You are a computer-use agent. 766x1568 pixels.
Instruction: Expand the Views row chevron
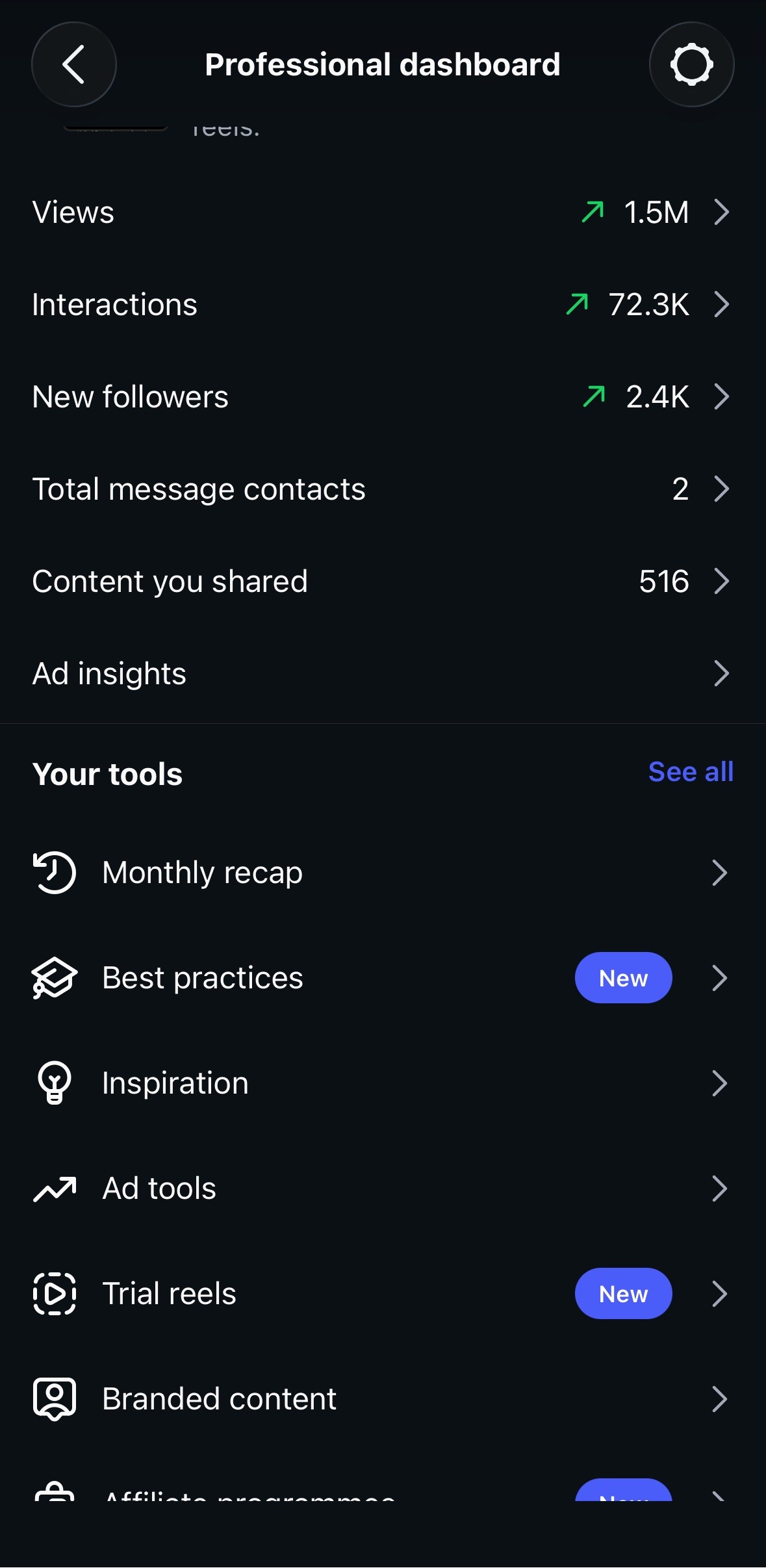click(x=721, y=212)
